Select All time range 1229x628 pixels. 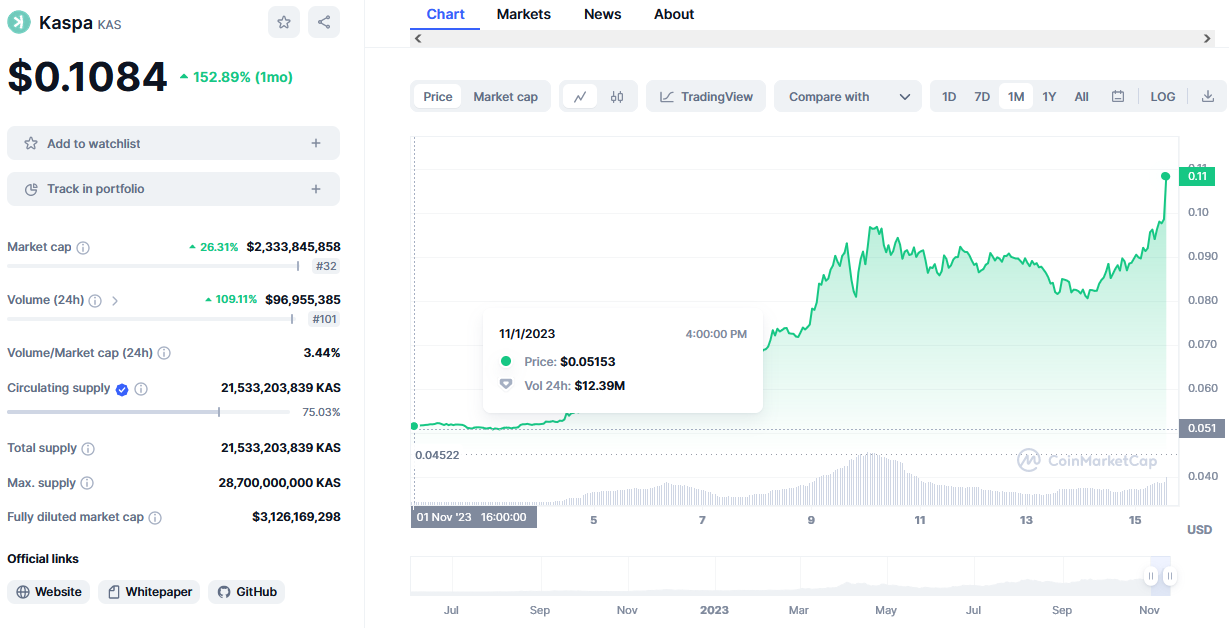click(x=1082, y=97)
